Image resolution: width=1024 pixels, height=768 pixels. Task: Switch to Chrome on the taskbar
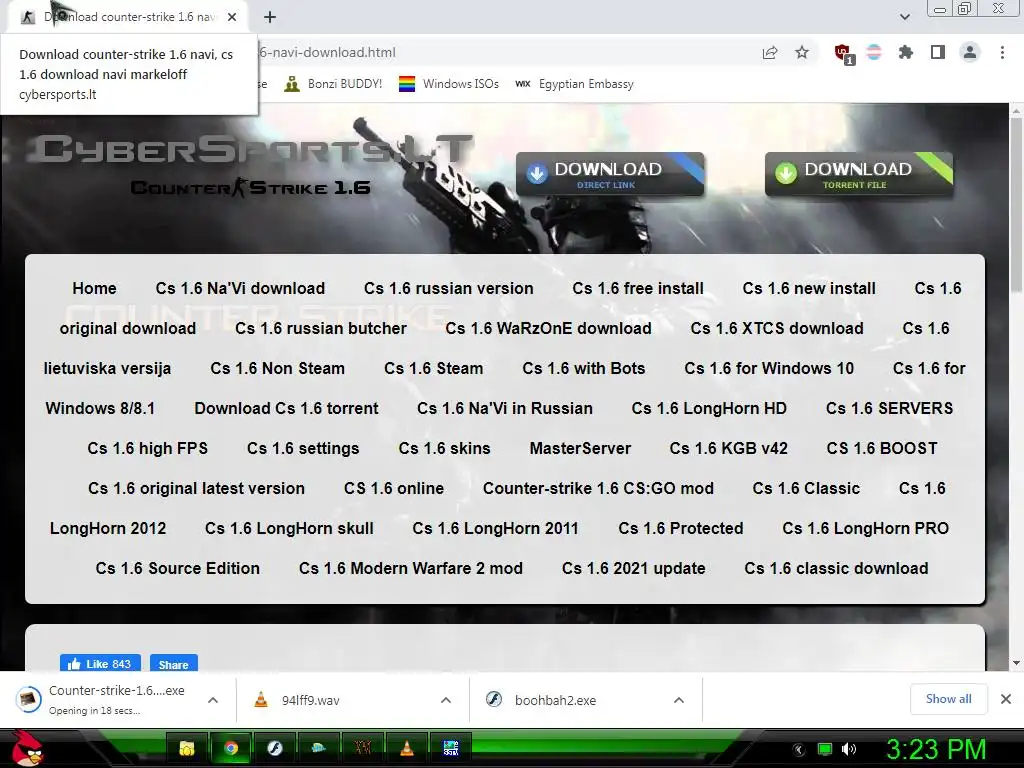(231, 748)
